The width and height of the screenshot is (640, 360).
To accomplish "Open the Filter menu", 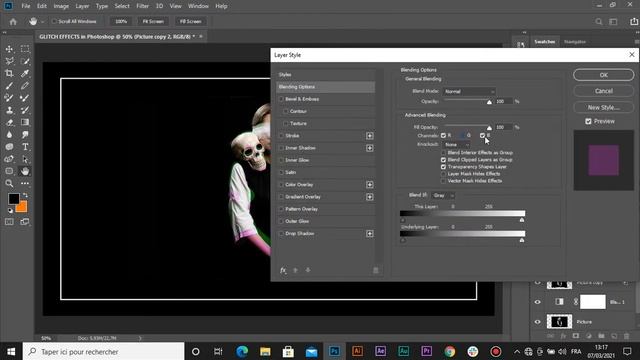I will pyautogui.click(x=142, y=6).
